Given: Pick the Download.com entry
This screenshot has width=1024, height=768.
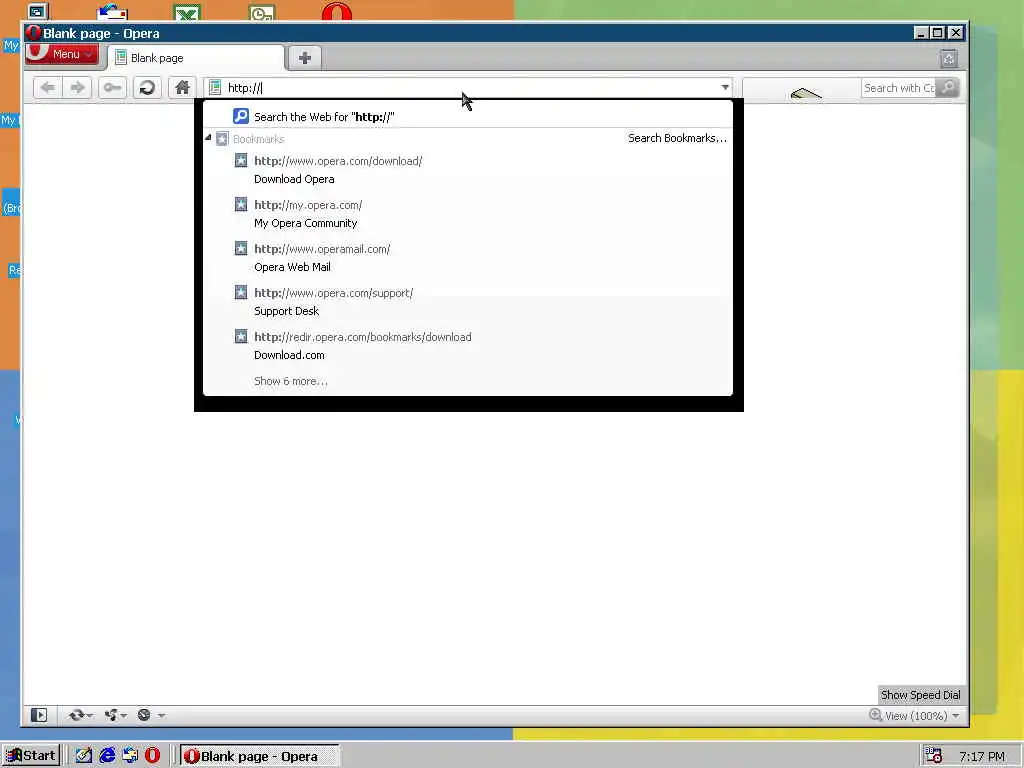Looking at the screenshot, I should click(289, 355).
